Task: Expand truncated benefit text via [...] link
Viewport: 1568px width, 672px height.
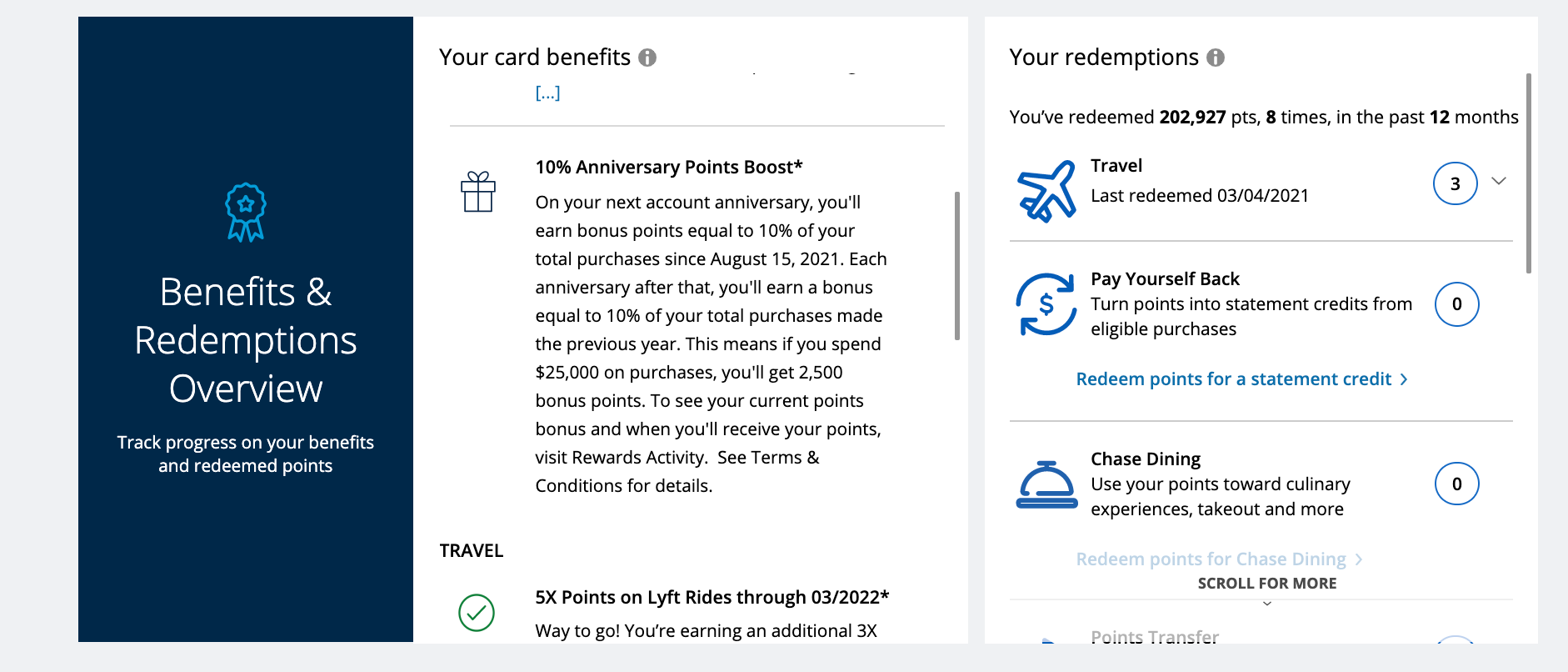Action: (547, 93)
